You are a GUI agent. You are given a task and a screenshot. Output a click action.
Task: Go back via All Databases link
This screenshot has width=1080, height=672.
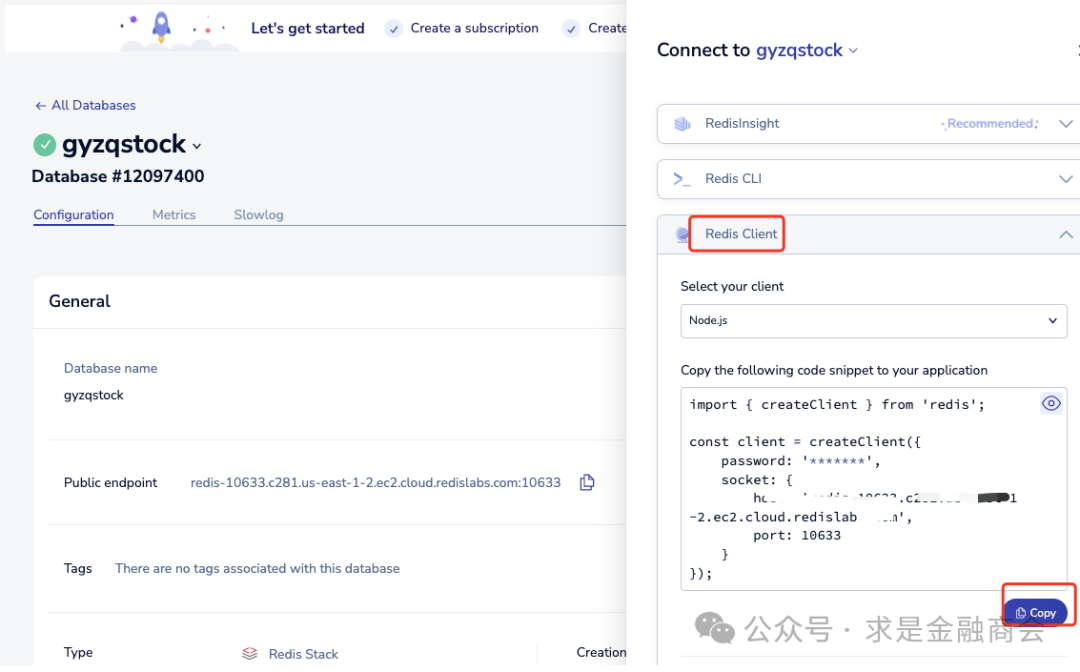pyautogui.click(x=85, y=105)
